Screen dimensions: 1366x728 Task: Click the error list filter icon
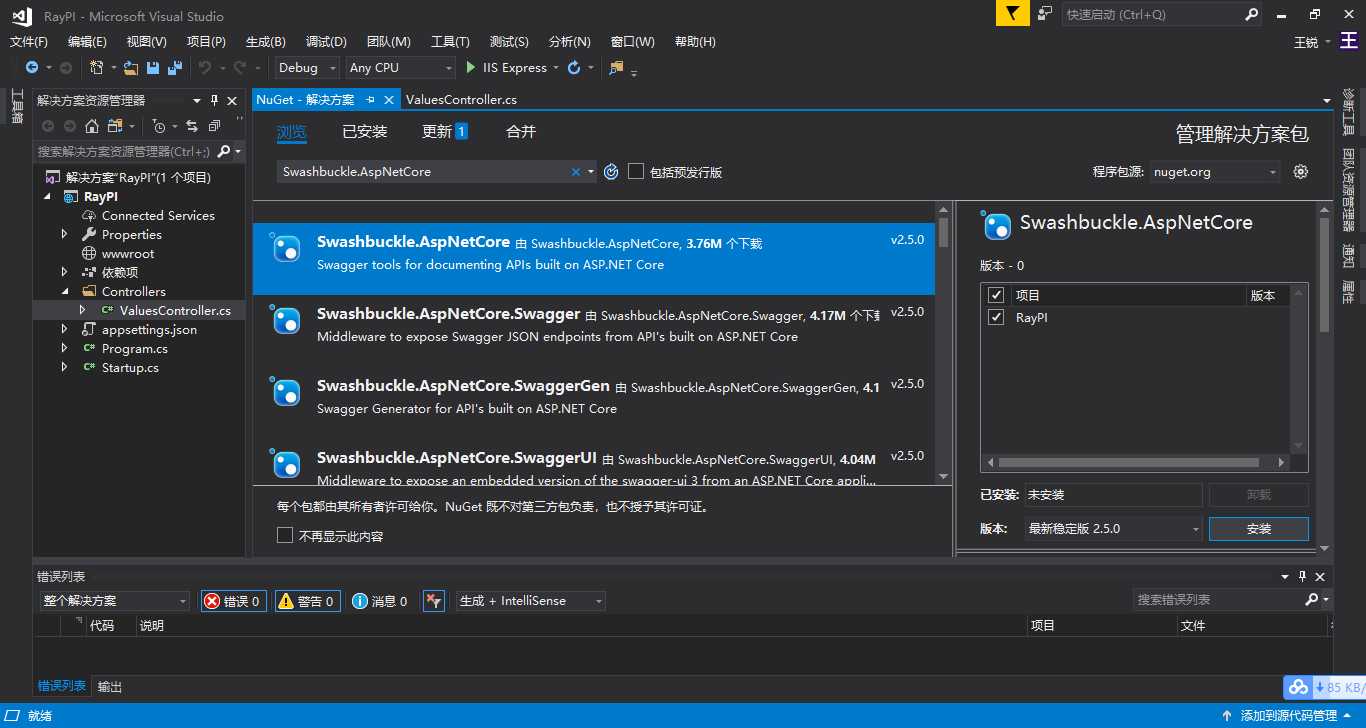(433, 601)
